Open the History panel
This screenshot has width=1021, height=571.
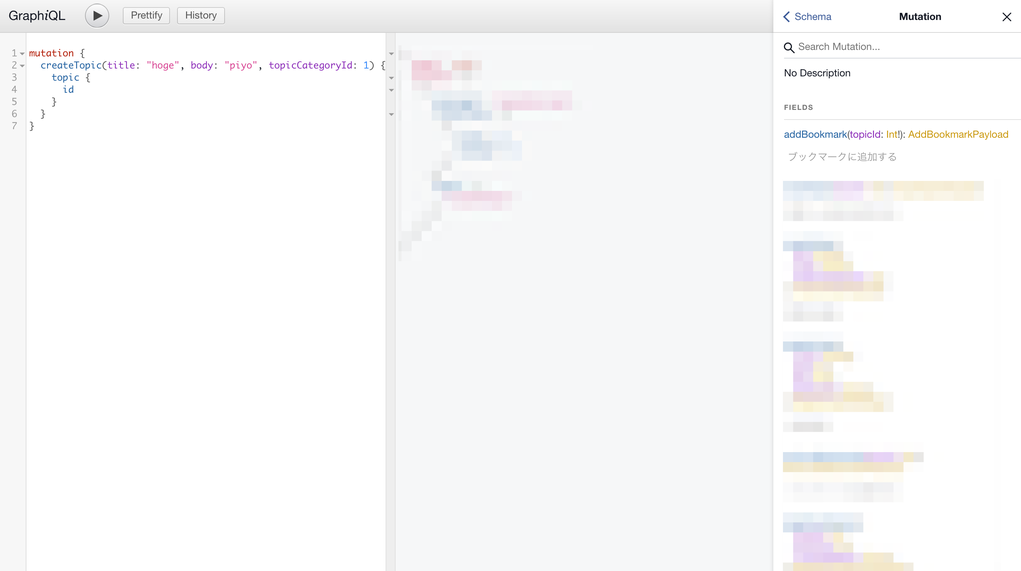(x=201, y=16)
